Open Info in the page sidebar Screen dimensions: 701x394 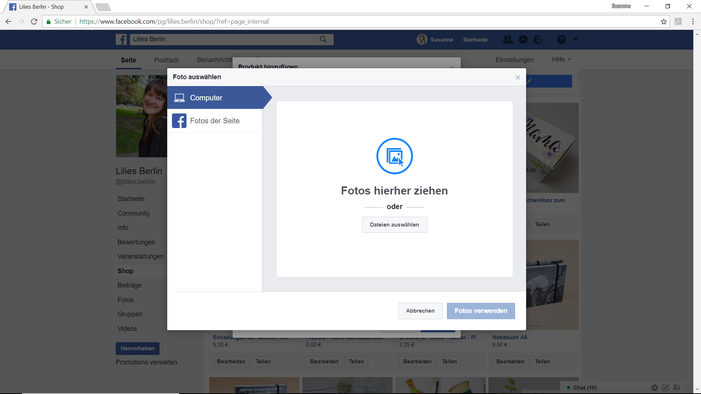[123, 228]
